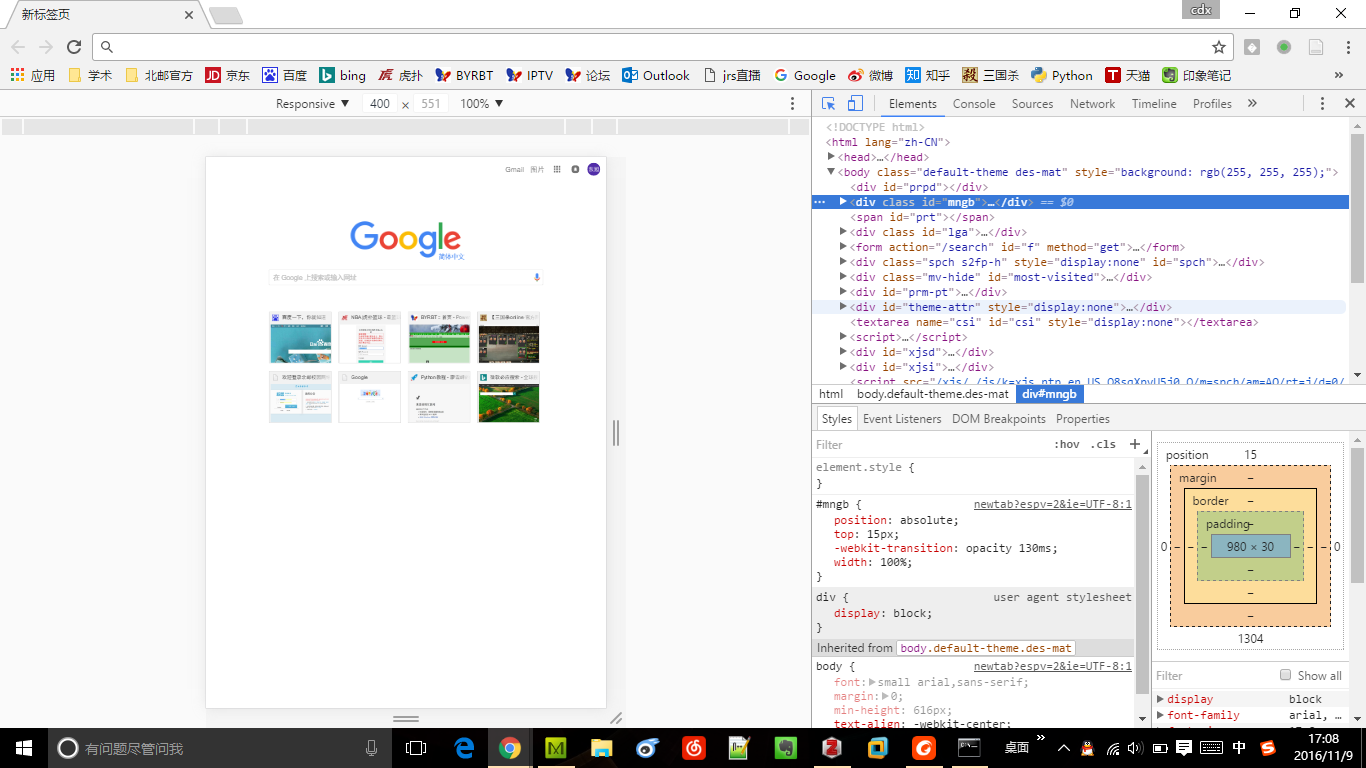The width and height of the screenshot is (1366, 768).
Task: Toggle the :hov element state panel
Action: click(x=1067, y=445)
